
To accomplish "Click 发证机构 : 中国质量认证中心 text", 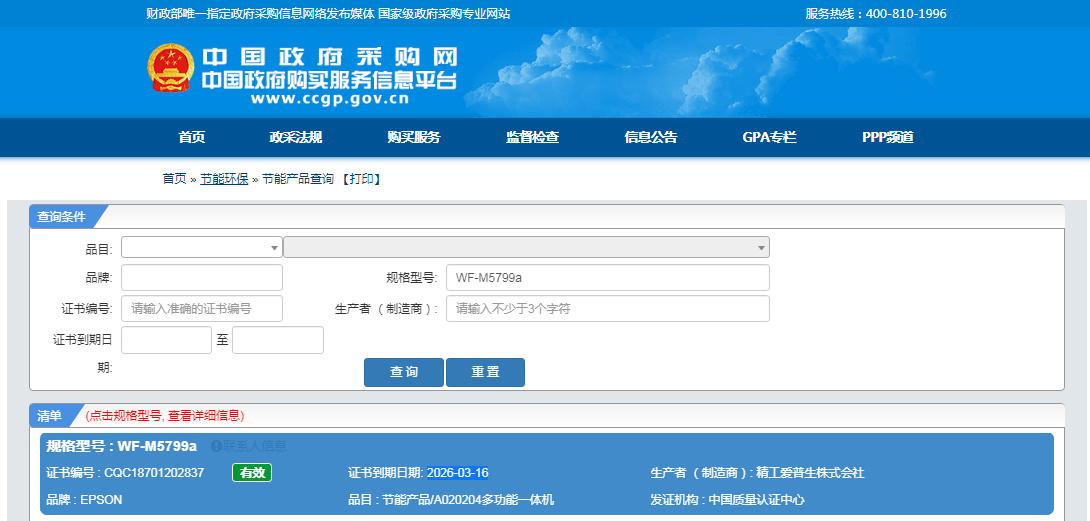I will point(727,499).
